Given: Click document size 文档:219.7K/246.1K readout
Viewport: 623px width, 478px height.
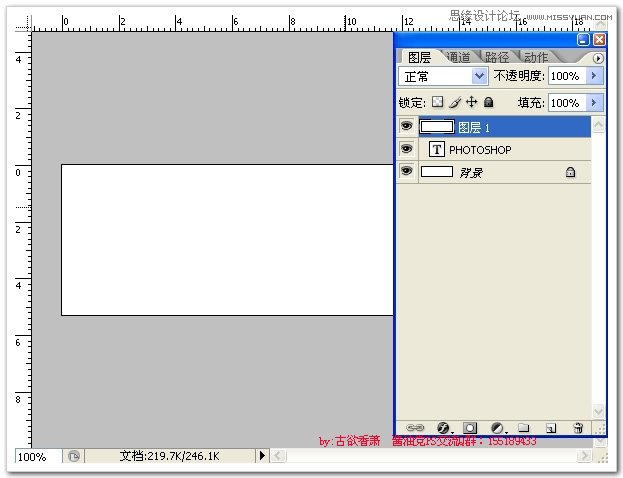Looking at the screenshot, I should 169,456.
